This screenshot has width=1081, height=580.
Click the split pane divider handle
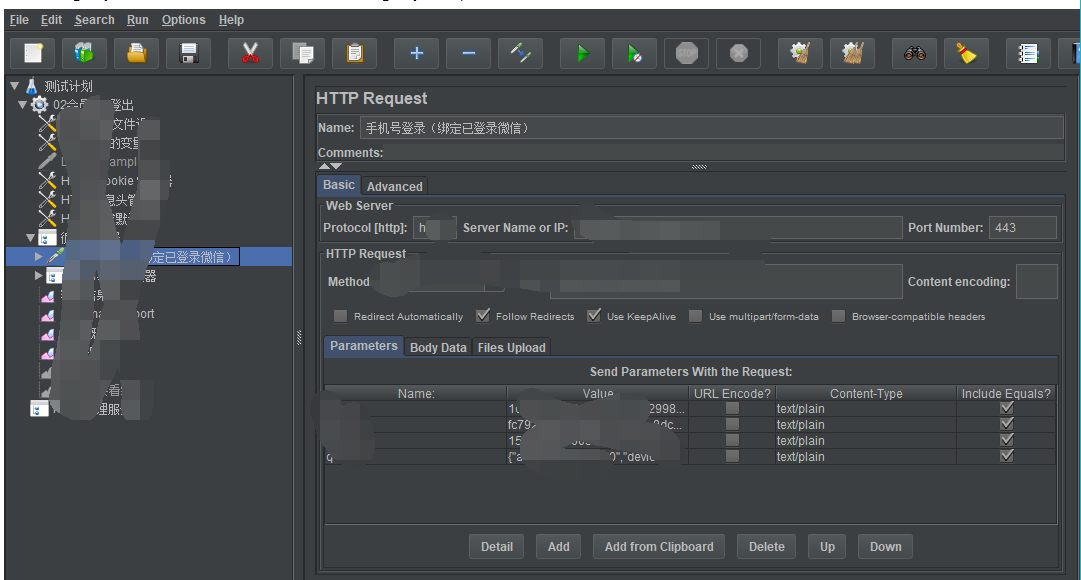[299, 337]
